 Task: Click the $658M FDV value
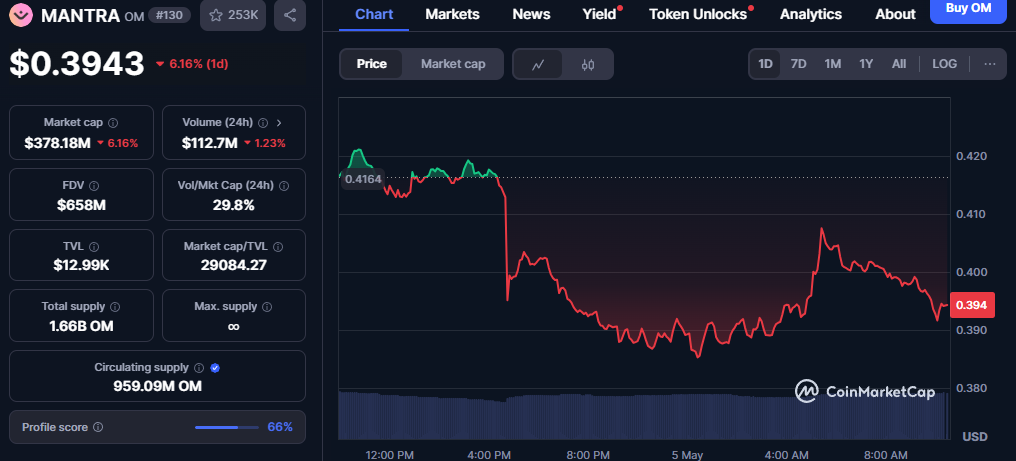click(81, 206)
